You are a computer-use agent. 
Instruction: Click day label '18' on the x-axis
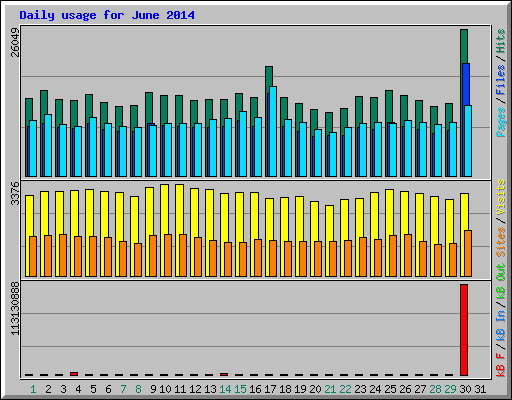(285, 389)
